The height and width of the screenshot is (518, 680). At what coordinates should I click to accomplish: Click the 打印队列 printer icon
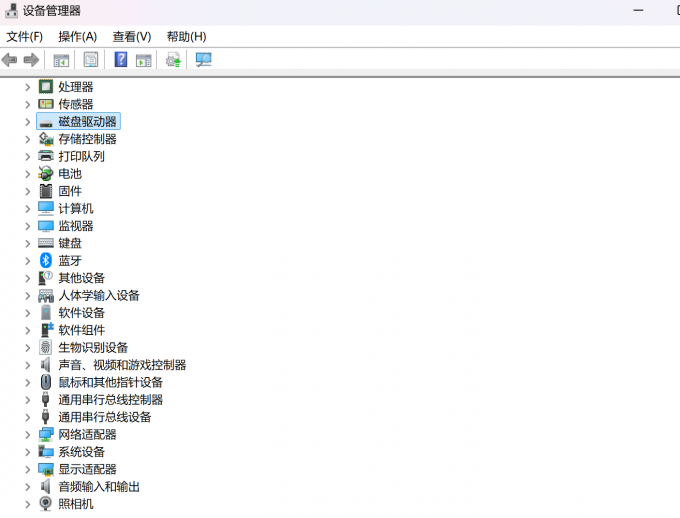point(46,156)
